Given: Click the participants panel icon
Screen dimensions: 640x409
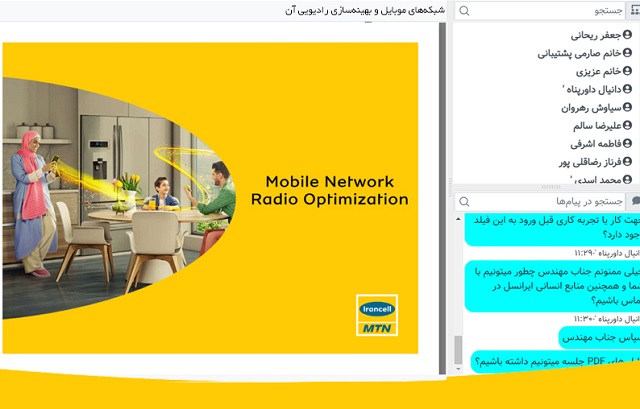Looking at the screenshot, I should (633, 11).
